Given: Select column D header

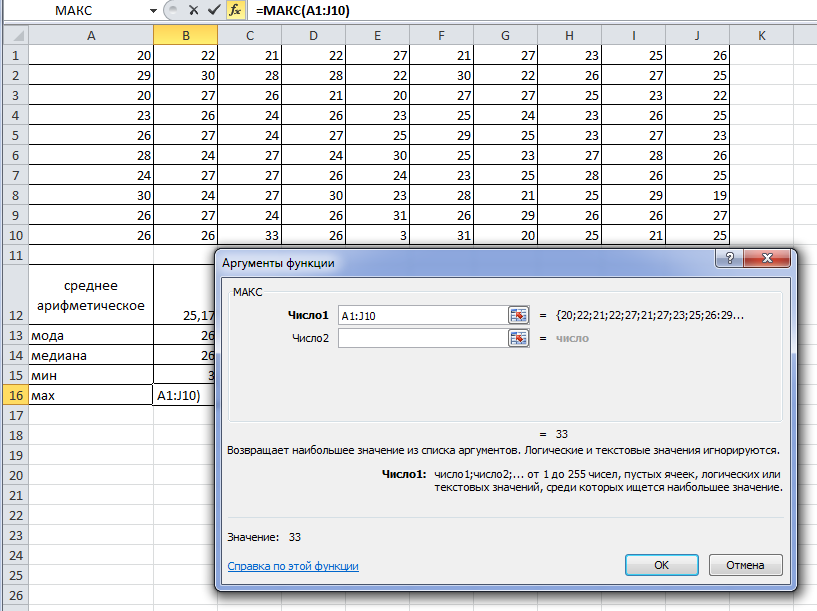Looking at the screenshot, I should point(314,35).
